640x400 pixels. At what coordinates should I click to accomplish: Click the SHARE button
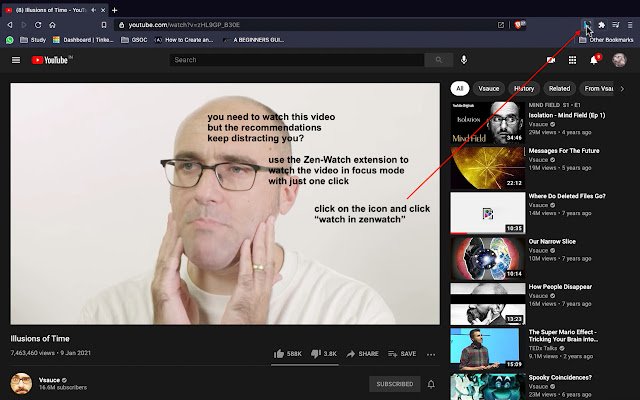click(362, 353)
